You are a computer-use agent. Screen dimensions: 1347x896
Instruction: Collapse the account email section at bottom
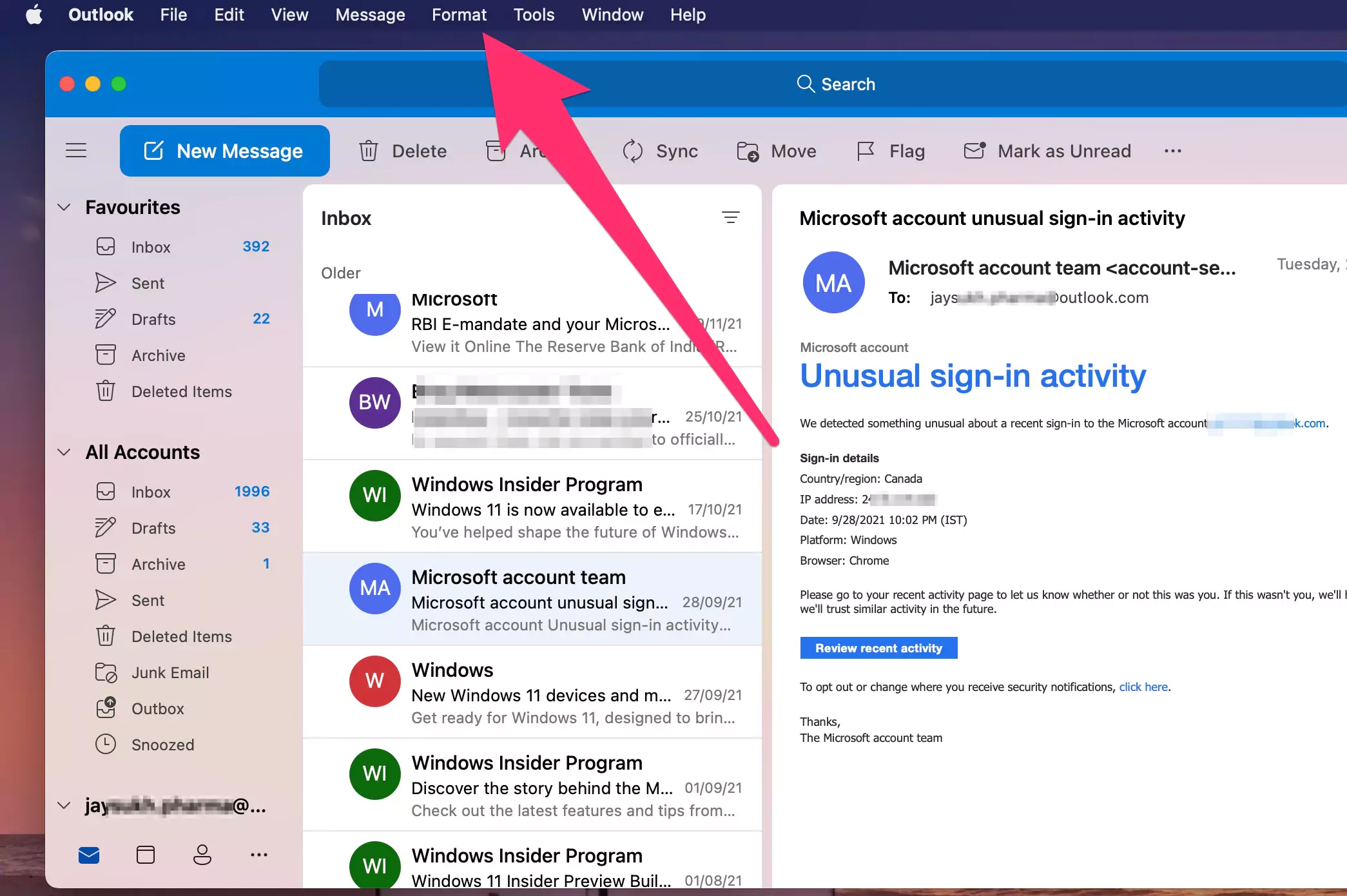click(x=64, y=805)
